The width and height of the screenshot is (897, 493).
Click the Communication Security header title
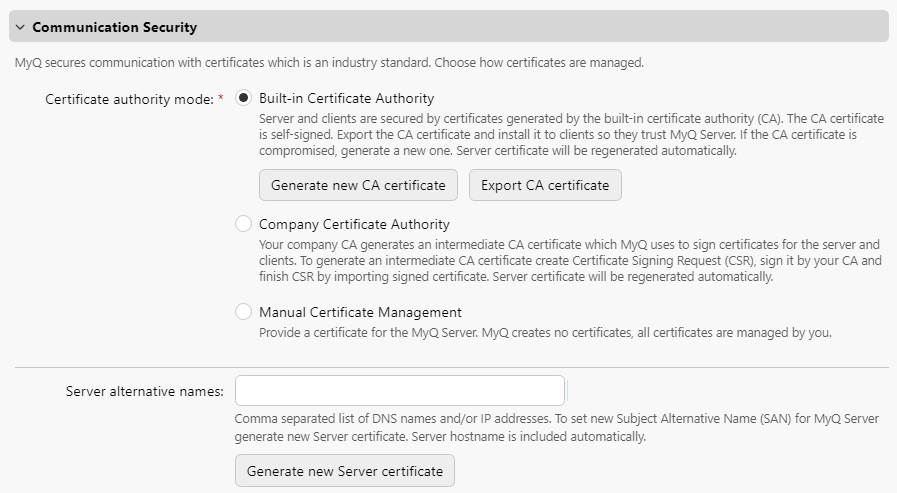coord(114,27)
